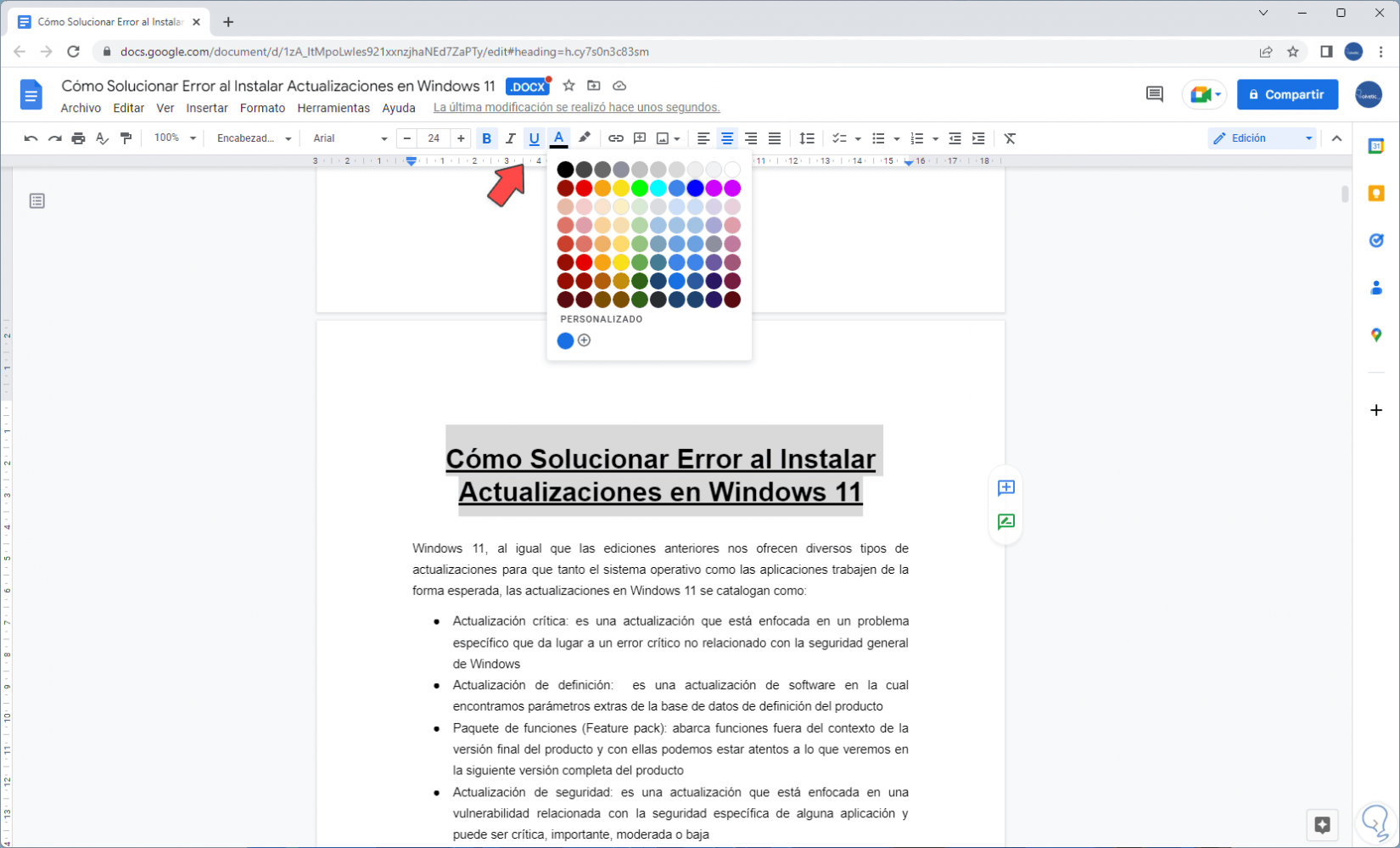The image size is (1400, 848).
Task: Pick the custom blue swatch under Personalizado
Action: [x=565, y=340]
